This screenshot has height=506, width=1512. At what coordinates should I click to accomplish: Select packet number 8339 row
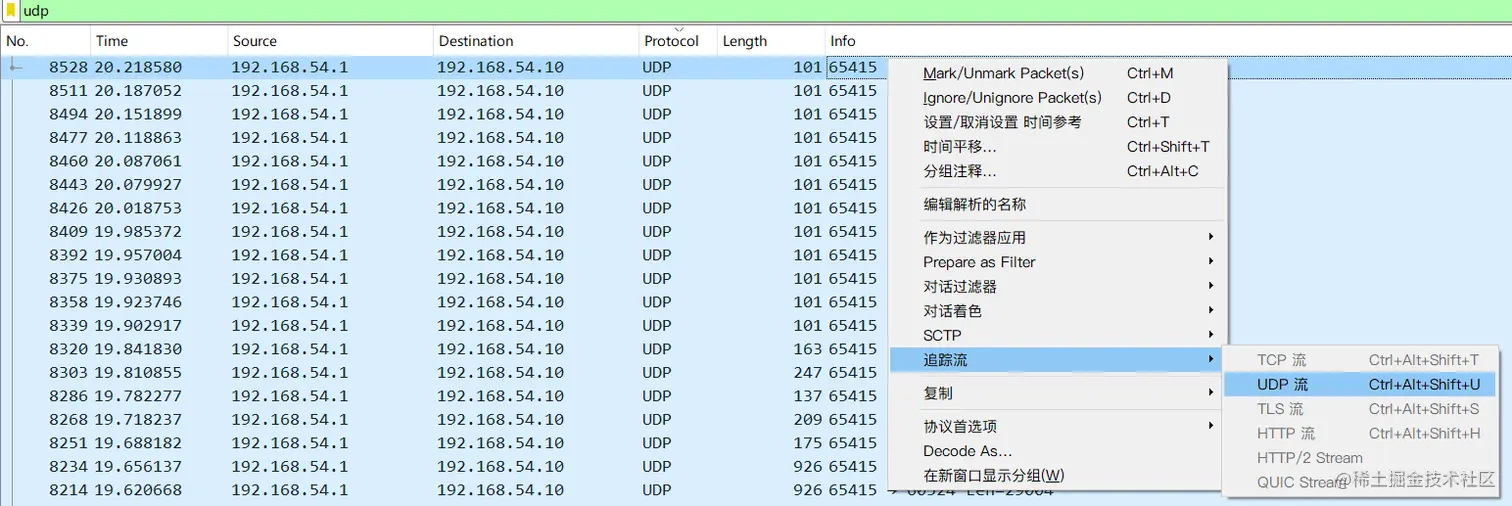point(444,325)
